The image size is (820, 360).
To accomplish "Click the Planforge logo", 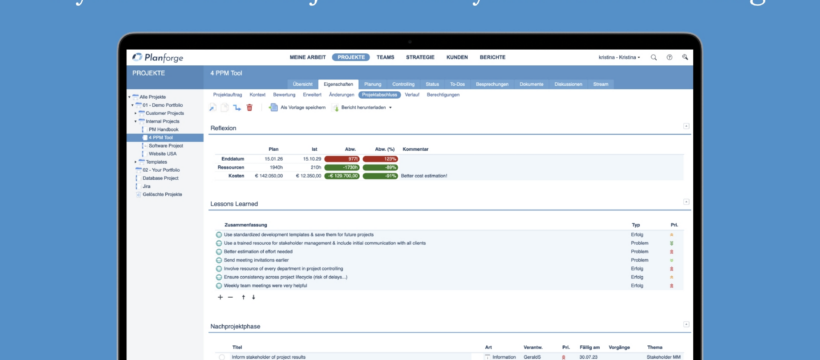I will (x=157, y=58).
